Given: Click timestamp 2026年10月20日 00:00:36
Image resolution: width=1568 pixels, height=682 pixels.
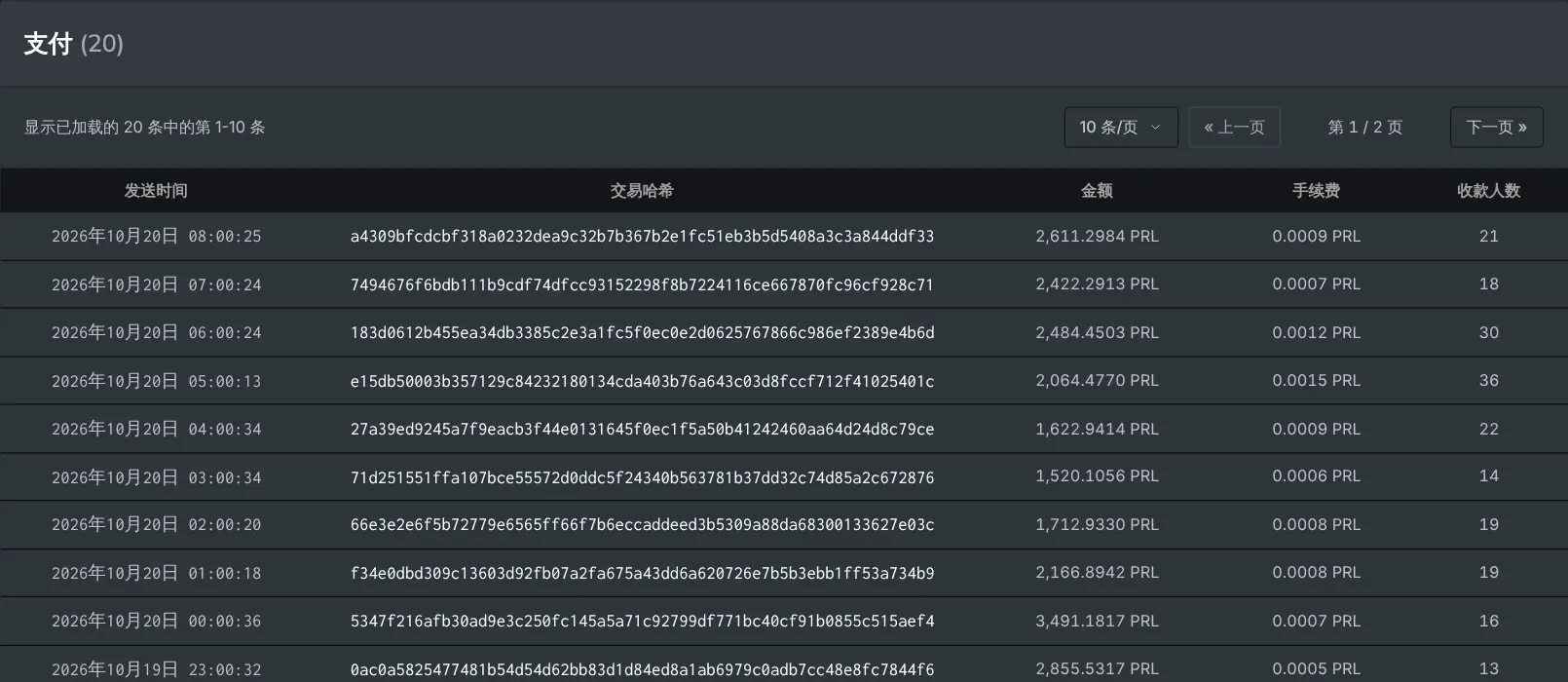Looking at the screenshot, I should (x=156, y=622).
